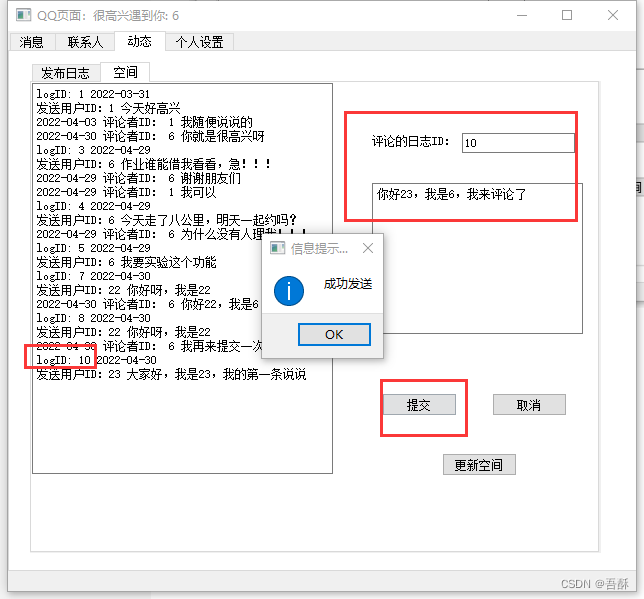Close the 信息提示 dialog with X

coord(368,248)
